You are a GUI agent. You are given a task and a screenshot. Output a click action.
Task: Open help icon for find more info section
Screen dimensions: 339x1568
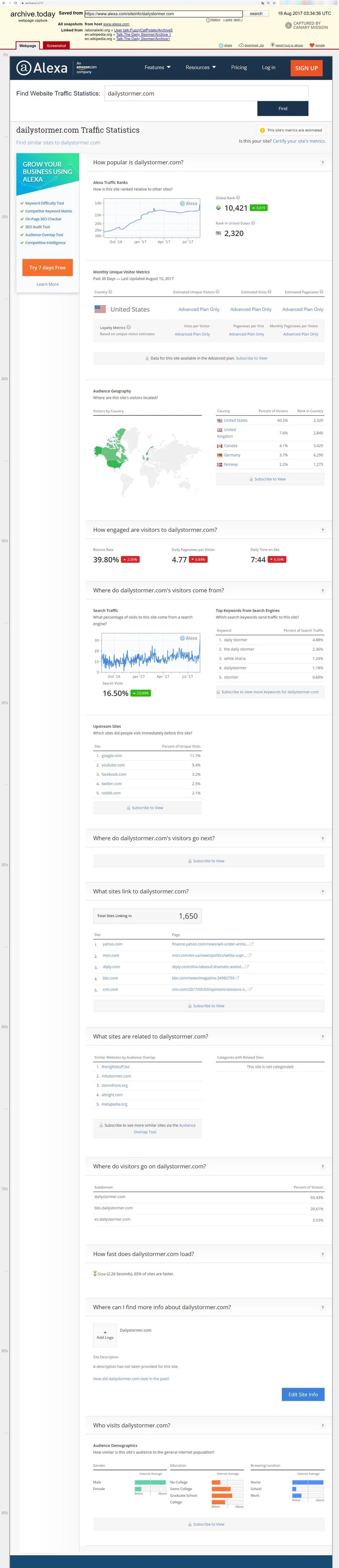coord(322,1308)
